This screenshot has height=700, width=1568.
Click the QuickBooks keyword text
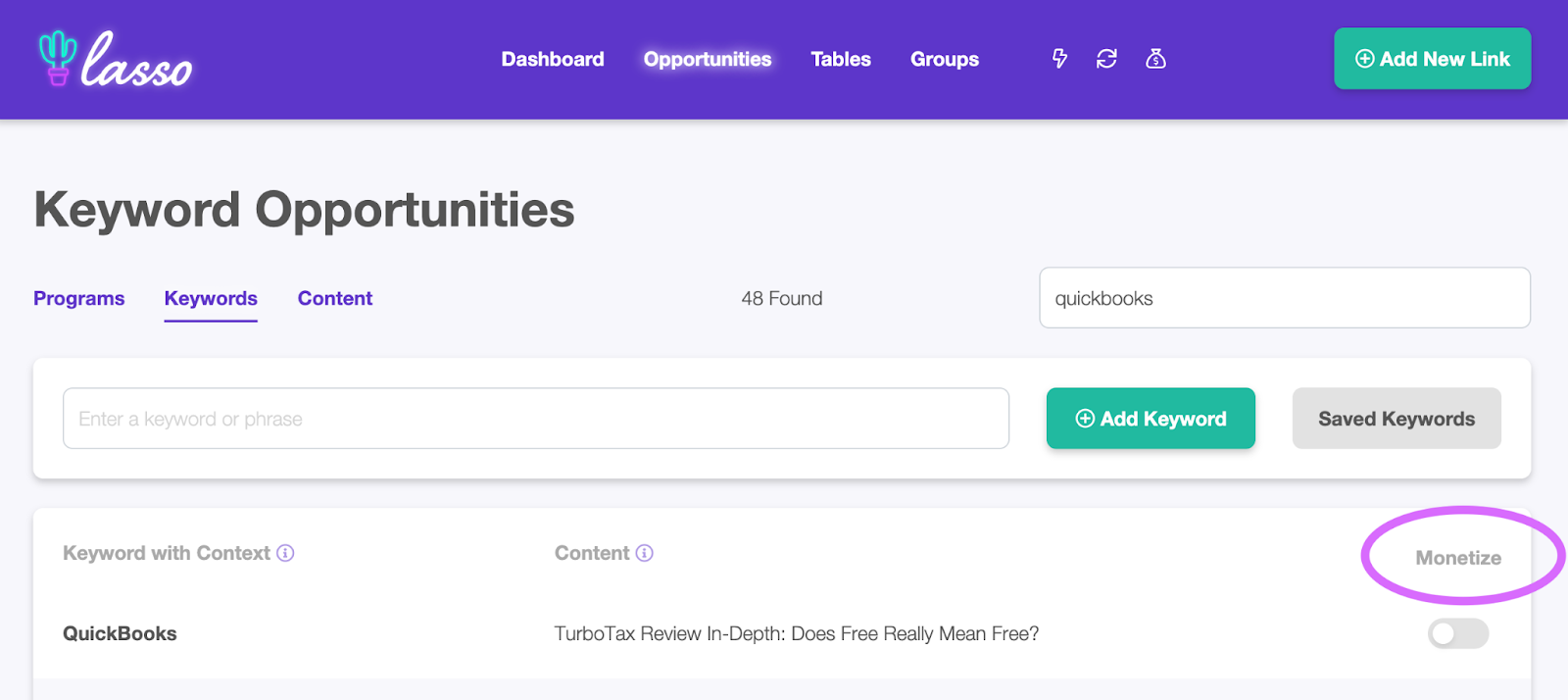[x=120, y=633]
